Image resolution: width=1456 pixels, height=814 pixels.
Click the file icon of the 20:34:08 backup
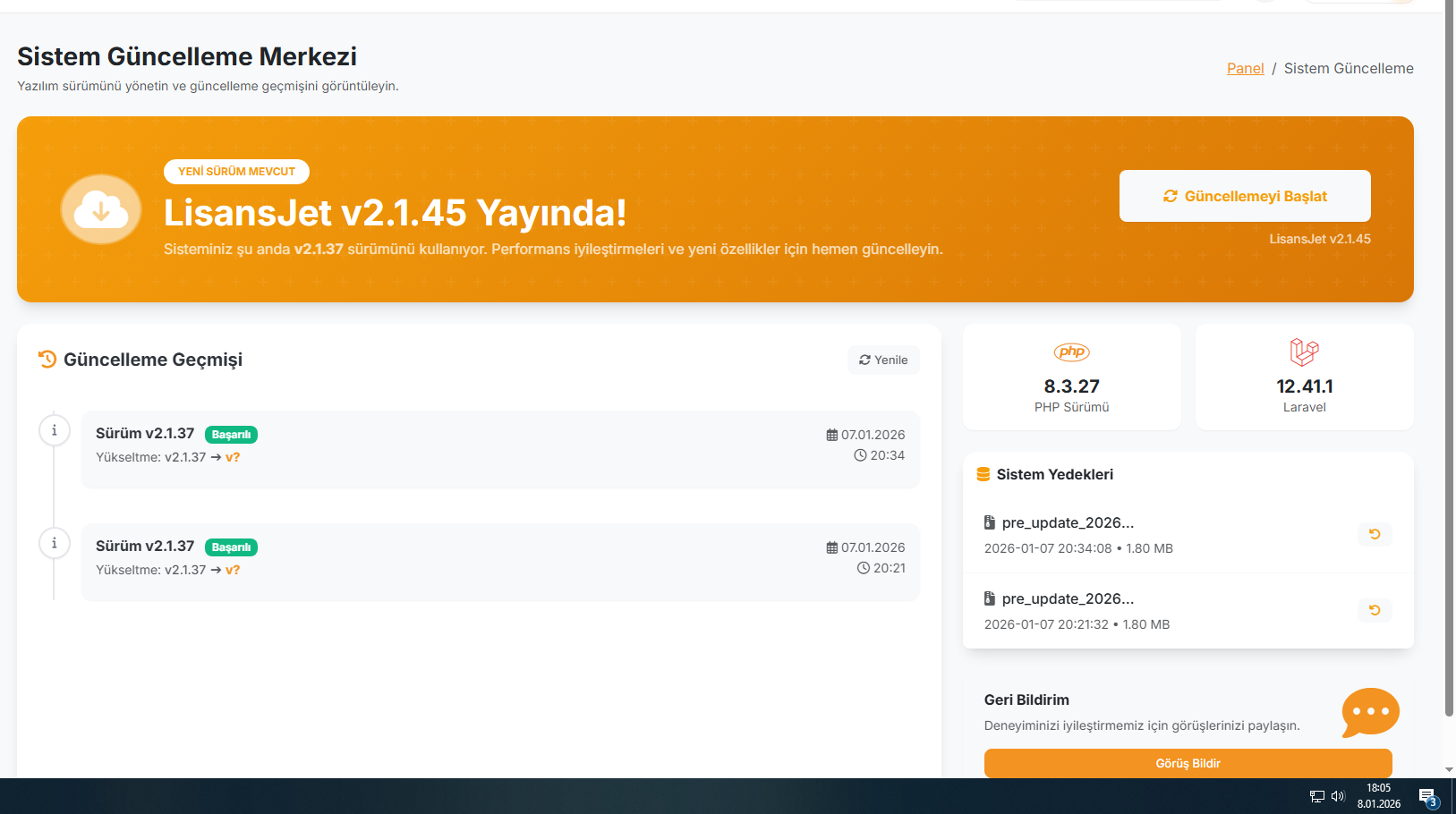pos(990,522)
